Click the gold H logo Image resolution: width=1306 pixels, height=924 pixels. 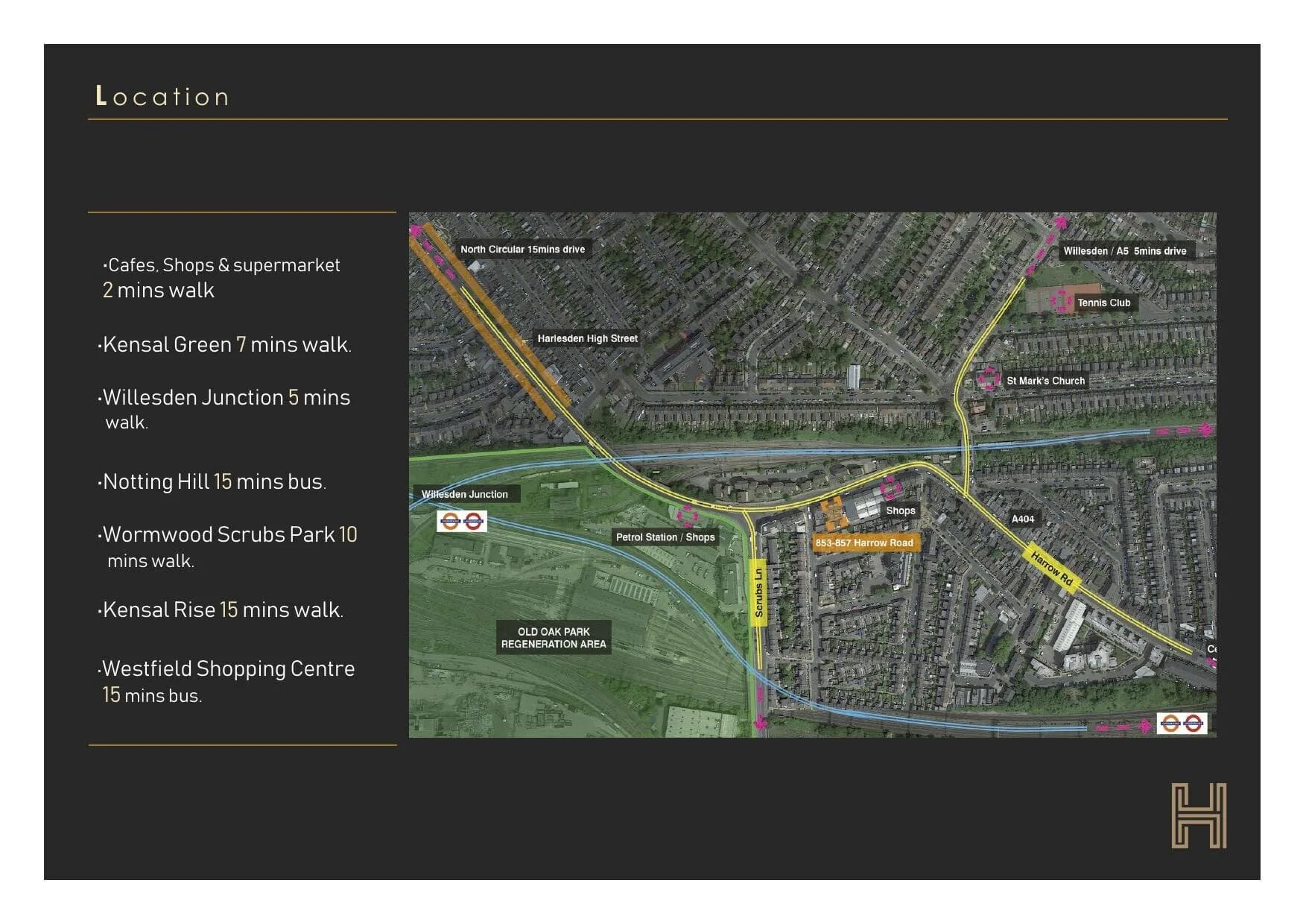pyautogui.click(x=1199, y=815)
